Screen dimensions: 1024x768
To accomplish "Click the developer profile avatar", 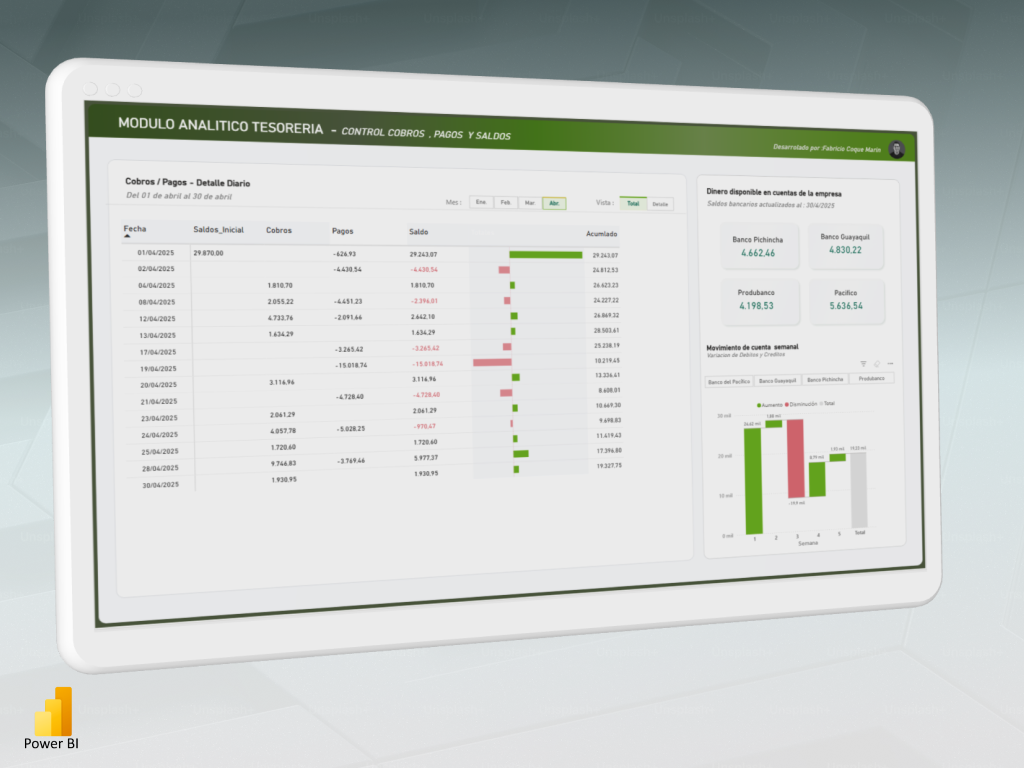I will (x=896, y=150).
